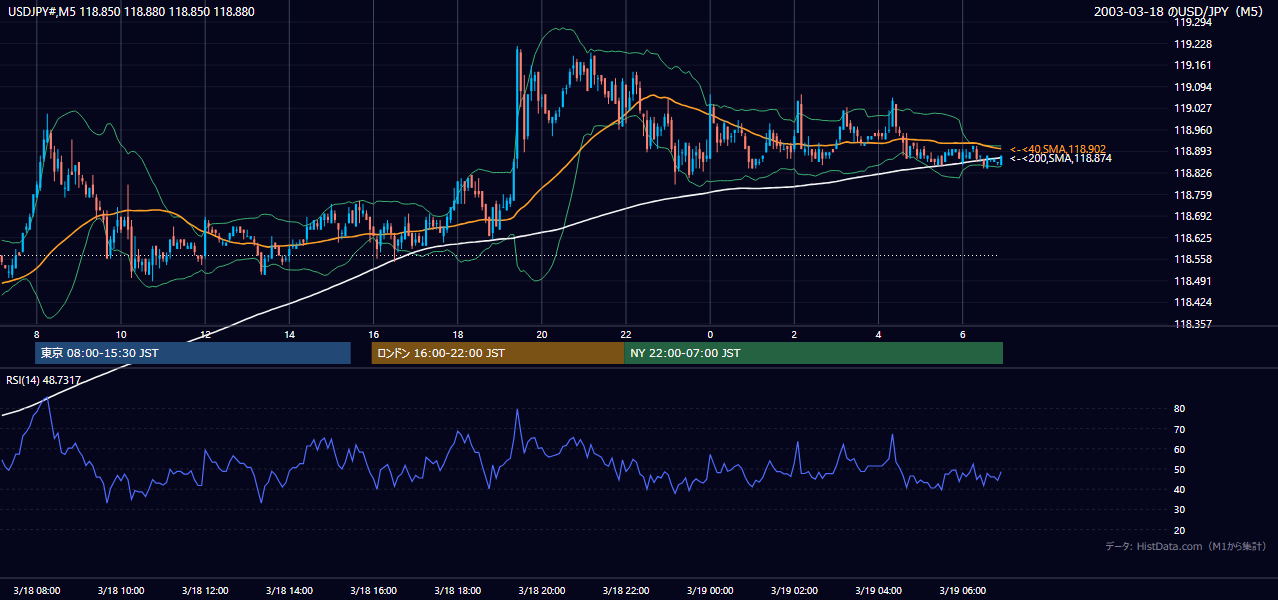Click the RSI(14) 48.7317 indicator label

click(x=44, y=380)
